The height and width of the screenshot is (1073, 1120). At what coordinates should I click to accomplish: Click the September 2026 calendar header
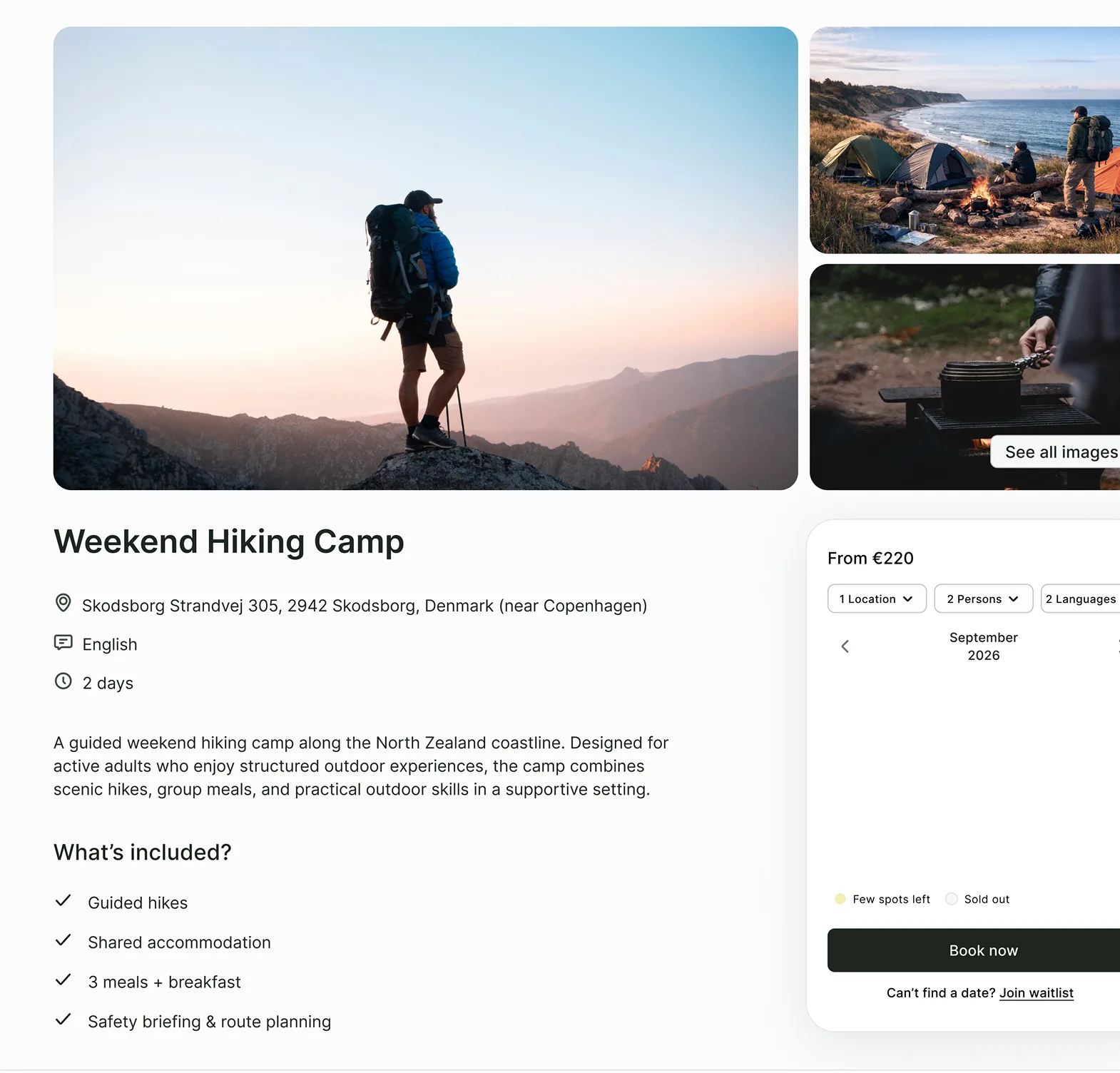click(983, 646)
